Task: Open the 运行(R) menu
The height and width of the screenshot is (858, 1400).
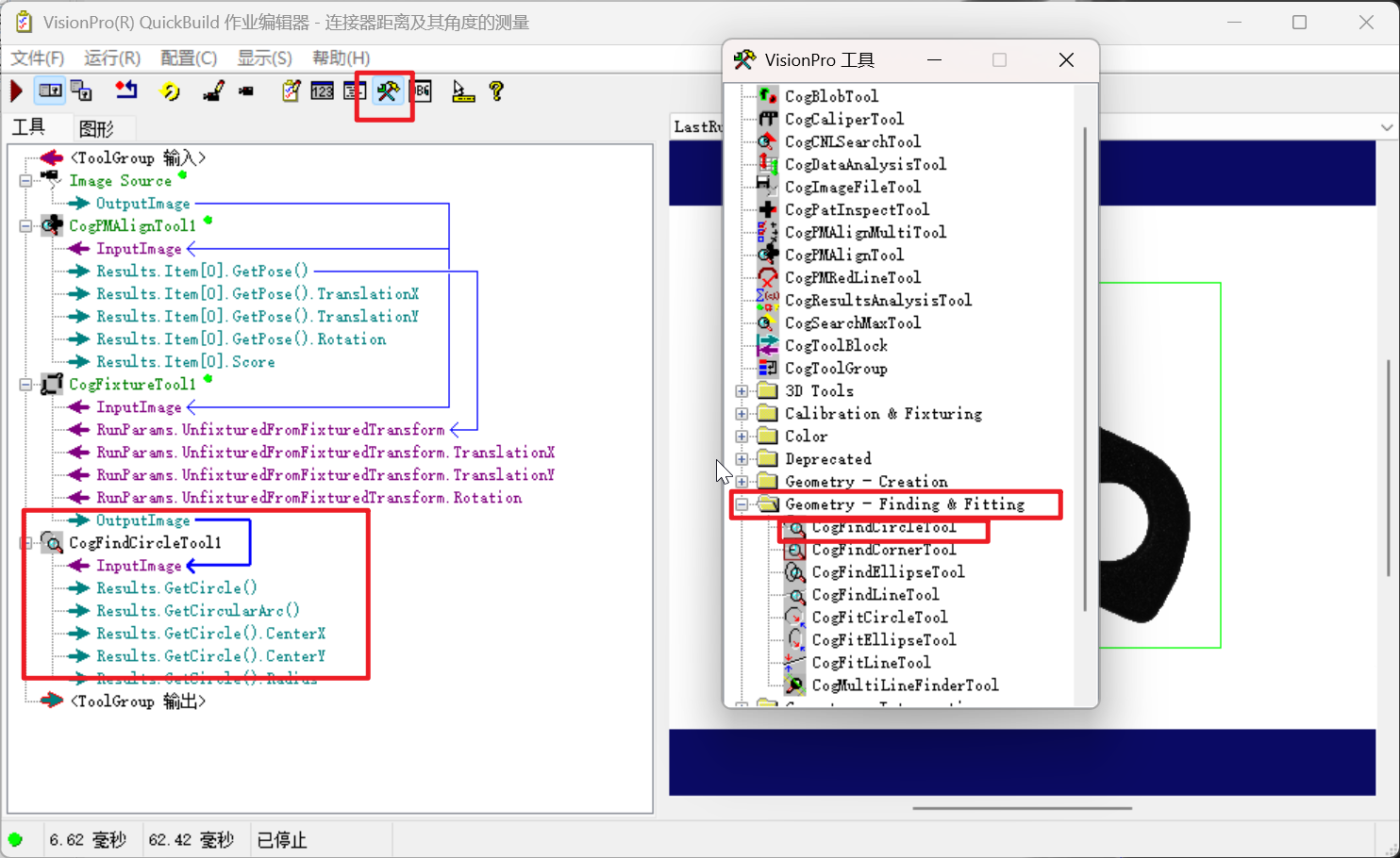Action: [x=112, y=58]
